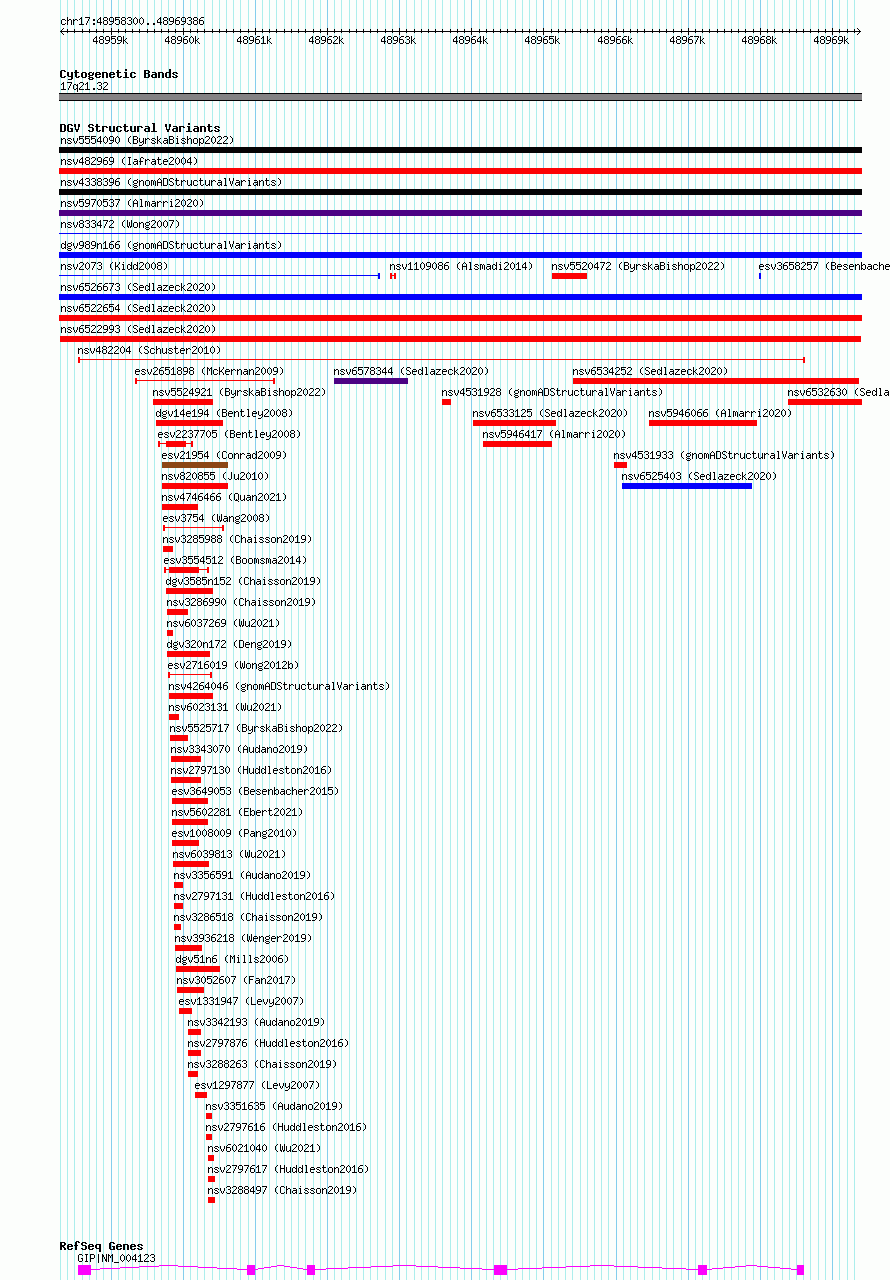Select nsv6526673 (Sedlazeck2020) label
This screenshot has height=1280, width=890.
pyautogui.click(x=138, y=287)
